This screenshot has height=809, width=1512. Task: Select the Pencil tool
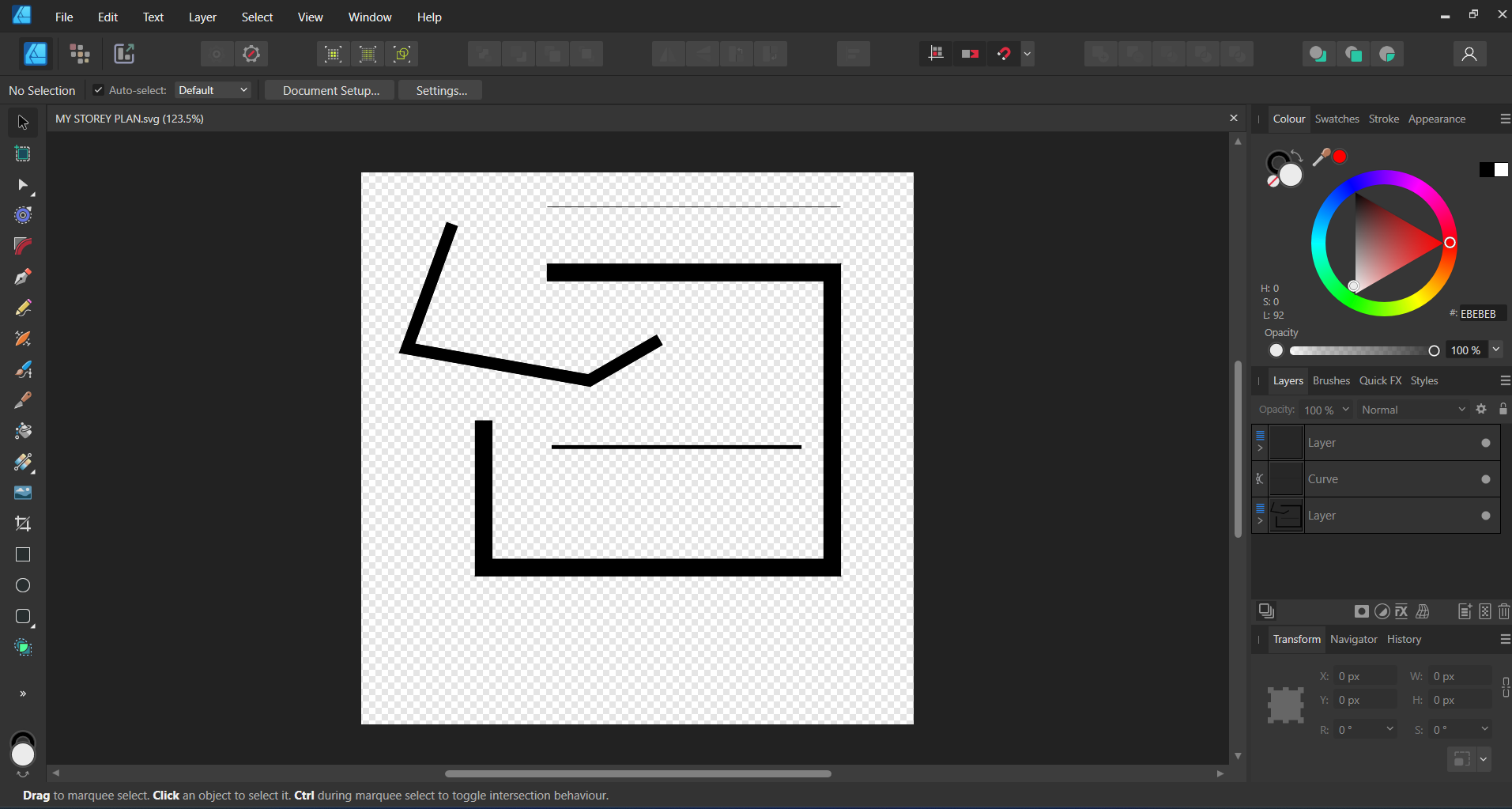pyautogui.click(x=23, y=308)
